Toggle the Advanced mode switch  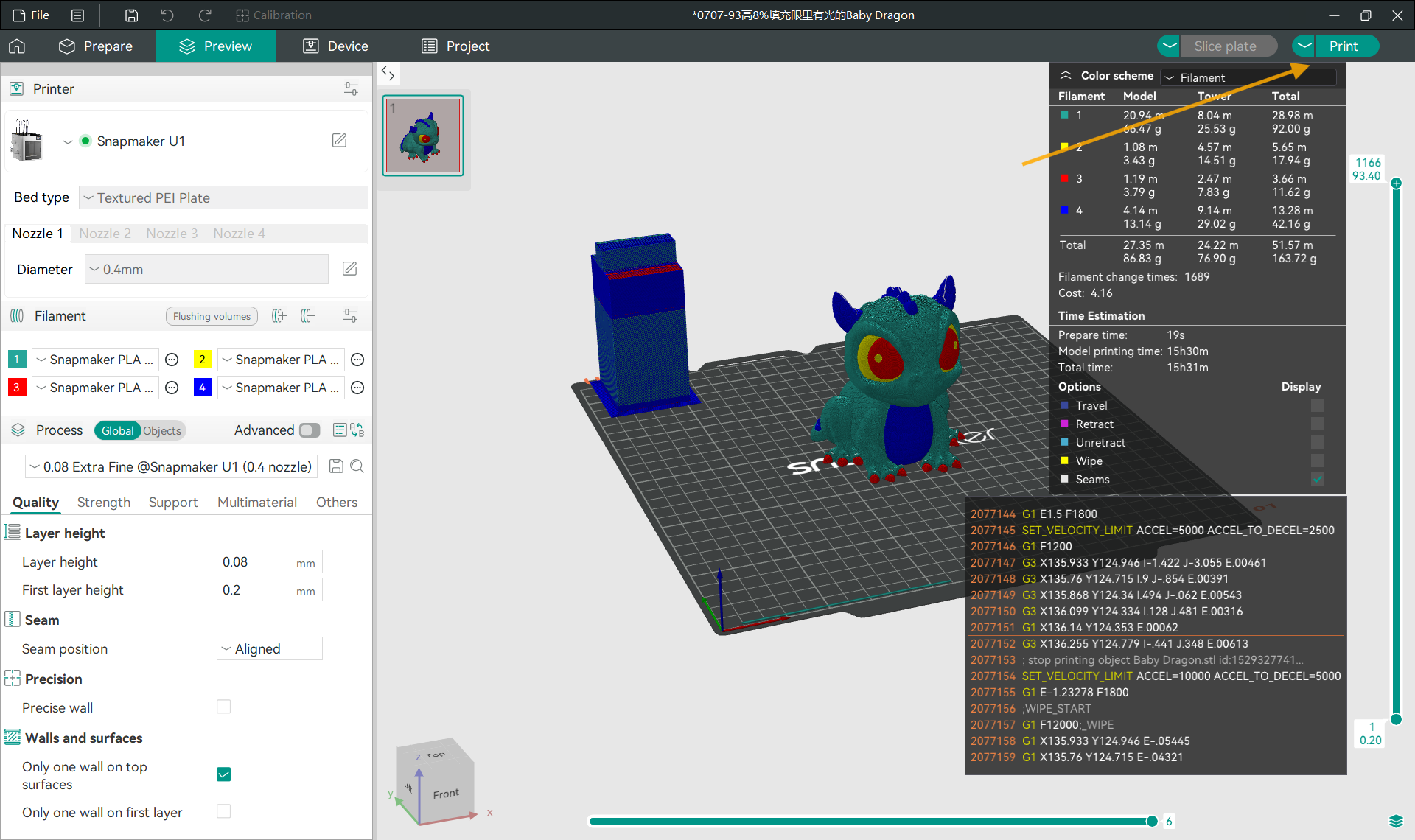pos(310,430)
